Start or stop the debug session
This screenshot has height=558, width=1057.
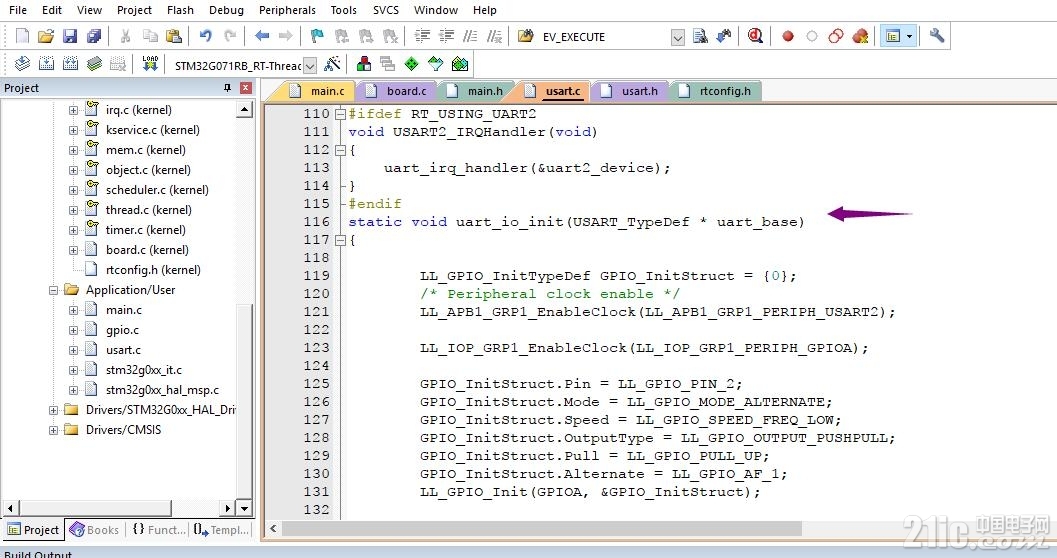tap(755, 36)
